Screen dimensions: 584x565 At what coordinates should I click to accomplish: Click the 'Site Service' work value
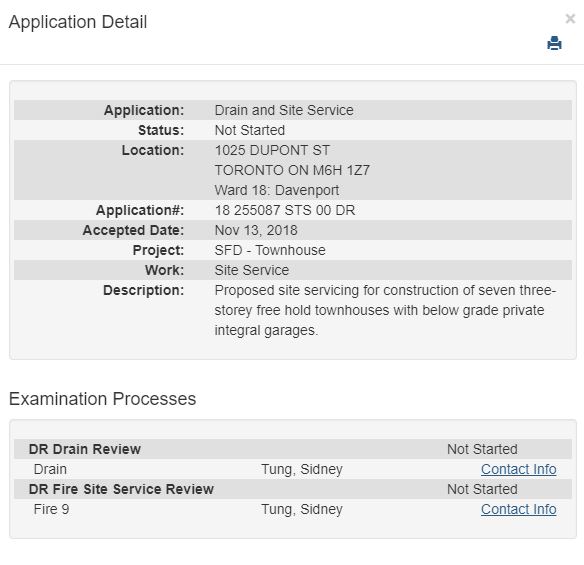coord(252,270)
